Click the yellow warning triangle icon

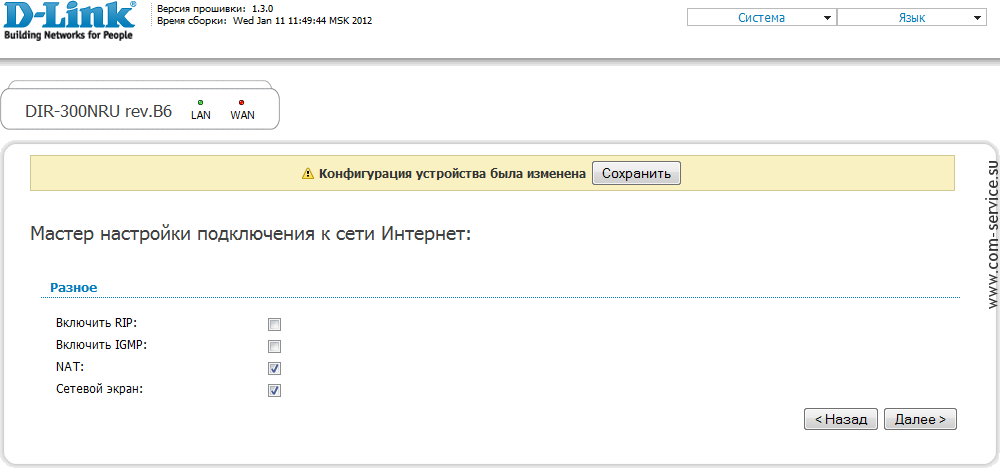(308, 173)
